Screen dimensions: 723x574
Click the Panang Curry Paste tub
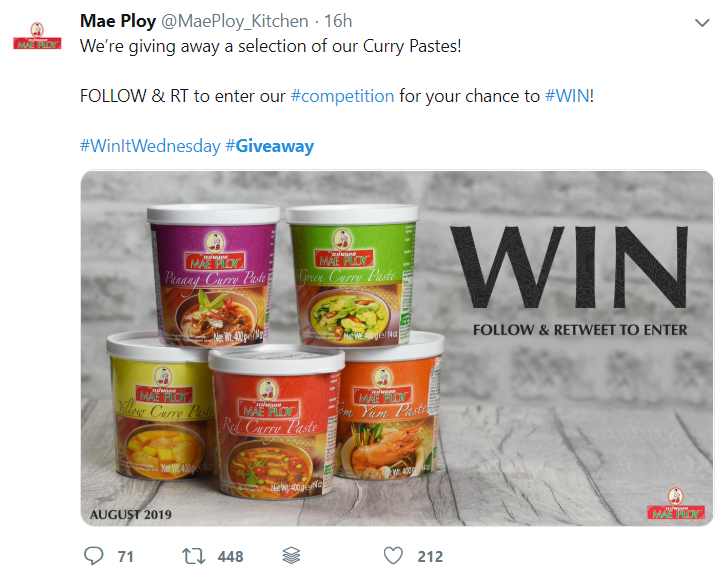[213, 275]
